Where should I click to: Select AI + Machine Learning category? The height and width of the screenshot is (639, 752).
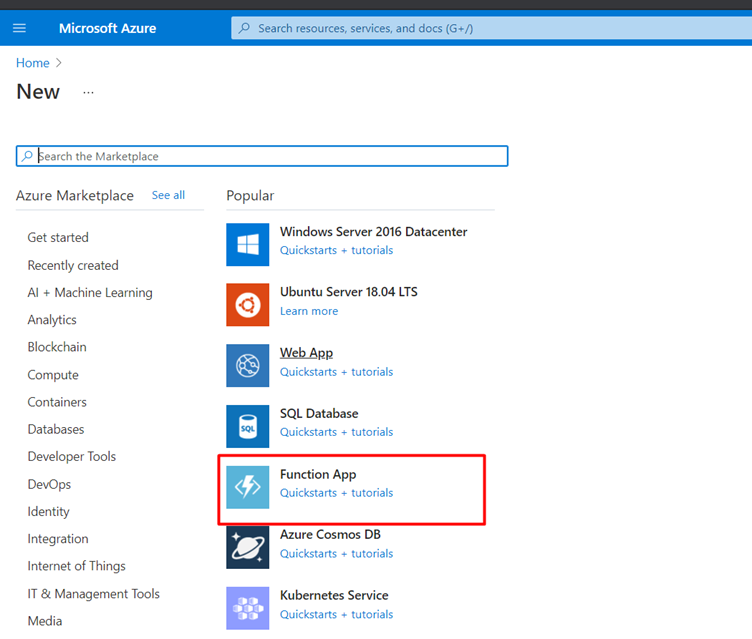[x=90, y=293]
